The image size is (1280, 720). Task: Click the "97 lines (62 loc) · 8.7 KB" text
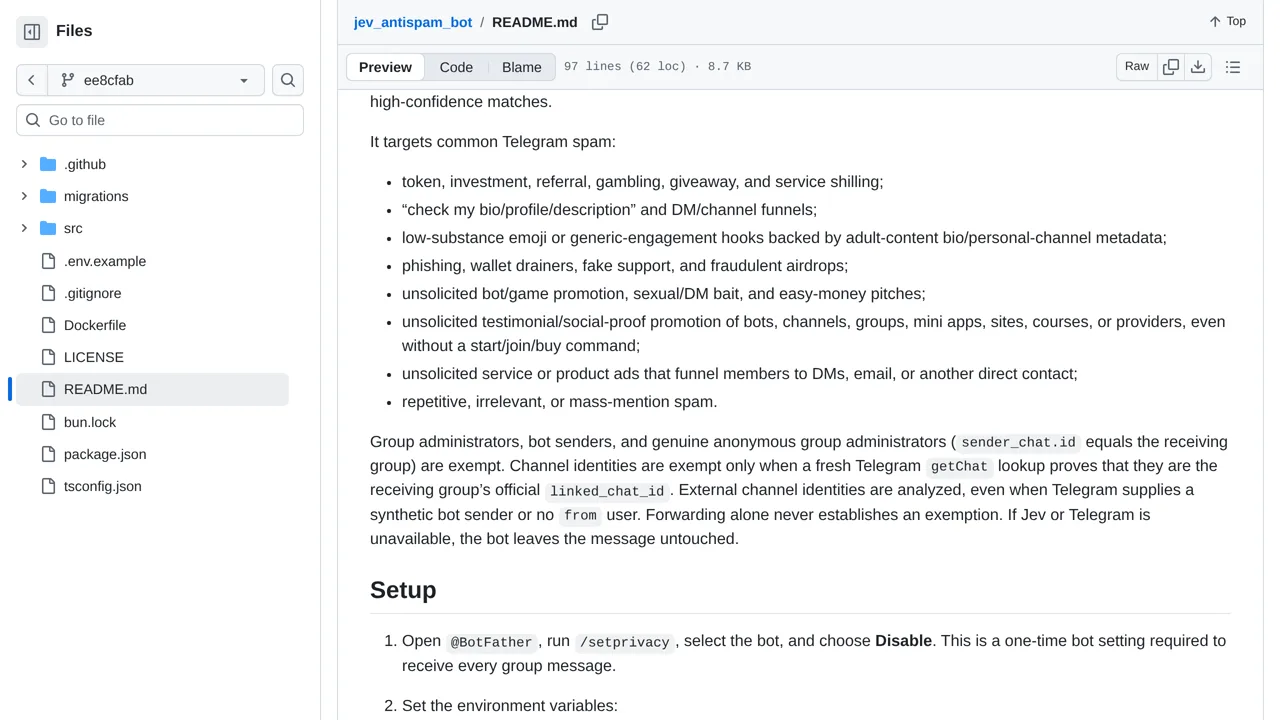(657, 67)
